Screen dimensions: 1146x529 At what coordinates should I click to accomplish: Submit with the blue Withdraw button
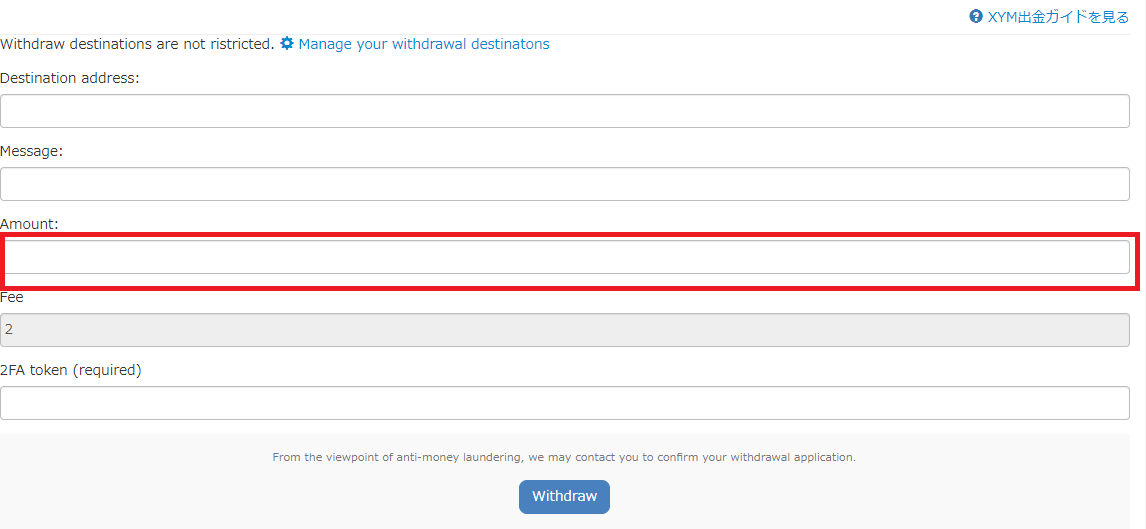click(x=564, y=497)
